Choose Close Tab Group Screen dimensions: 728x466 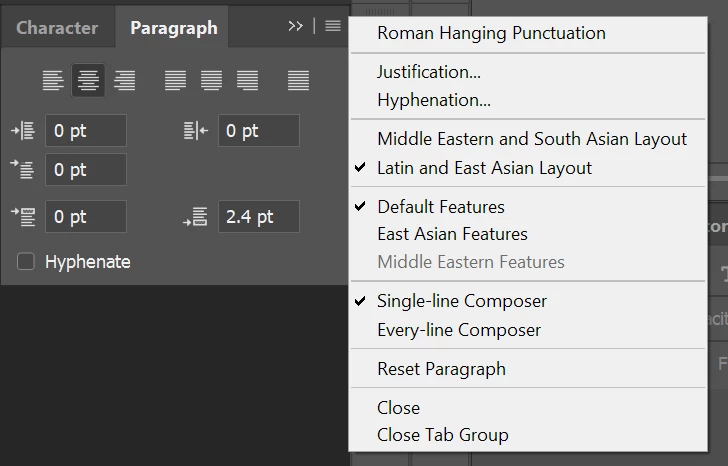point(442,435)
